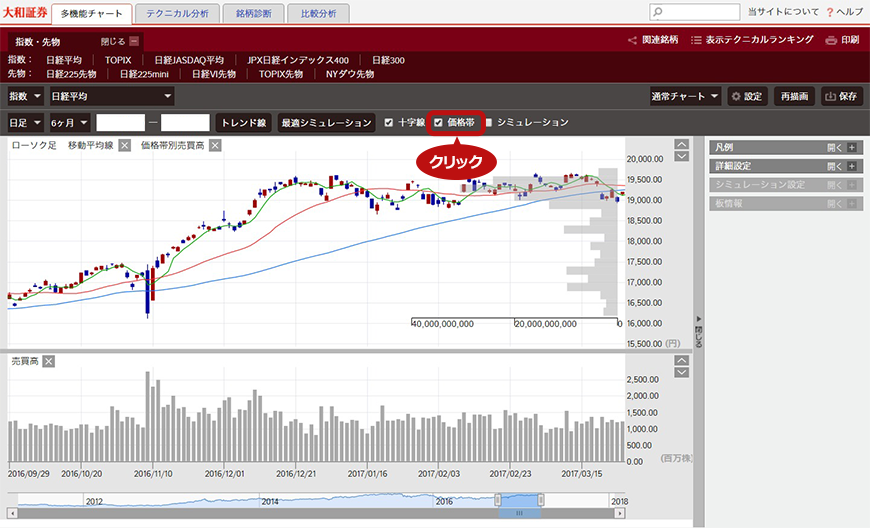This screenshot has width=870, height=528.
Task: Click the printer icon for 印刷
Action: [831, 40]
